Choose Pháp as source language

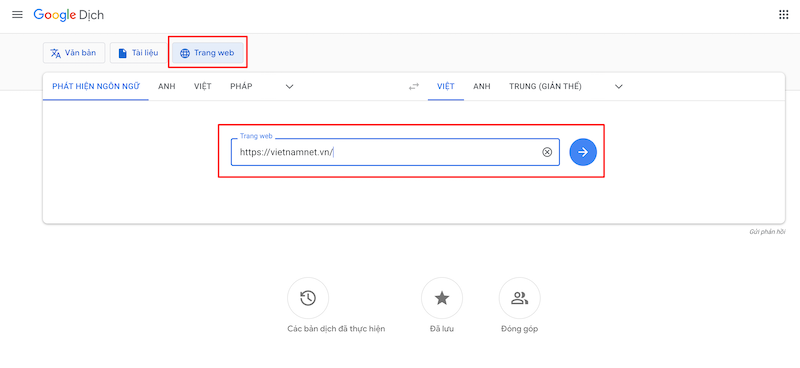click(x=241, y=86)
